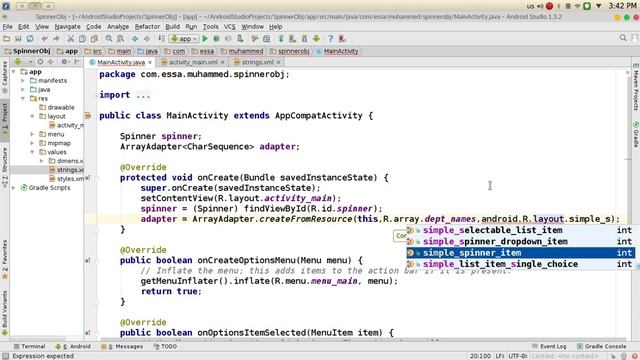Choose simple_spinner_dropdown_item completion suggestion
The image size is (640, 360).
point(521,241)
